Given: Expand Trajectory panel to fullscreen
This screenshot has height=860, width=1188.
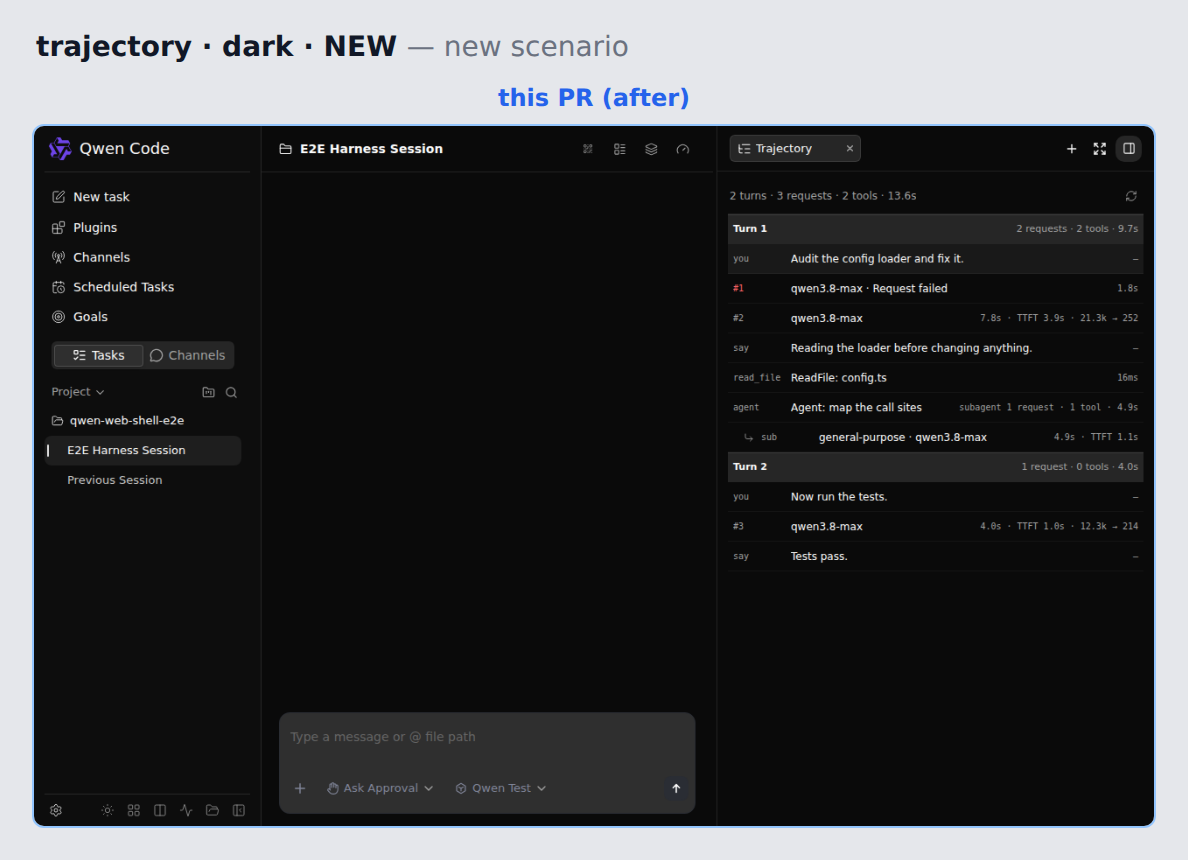Looking at the screenshot, I should (1099, 149).
